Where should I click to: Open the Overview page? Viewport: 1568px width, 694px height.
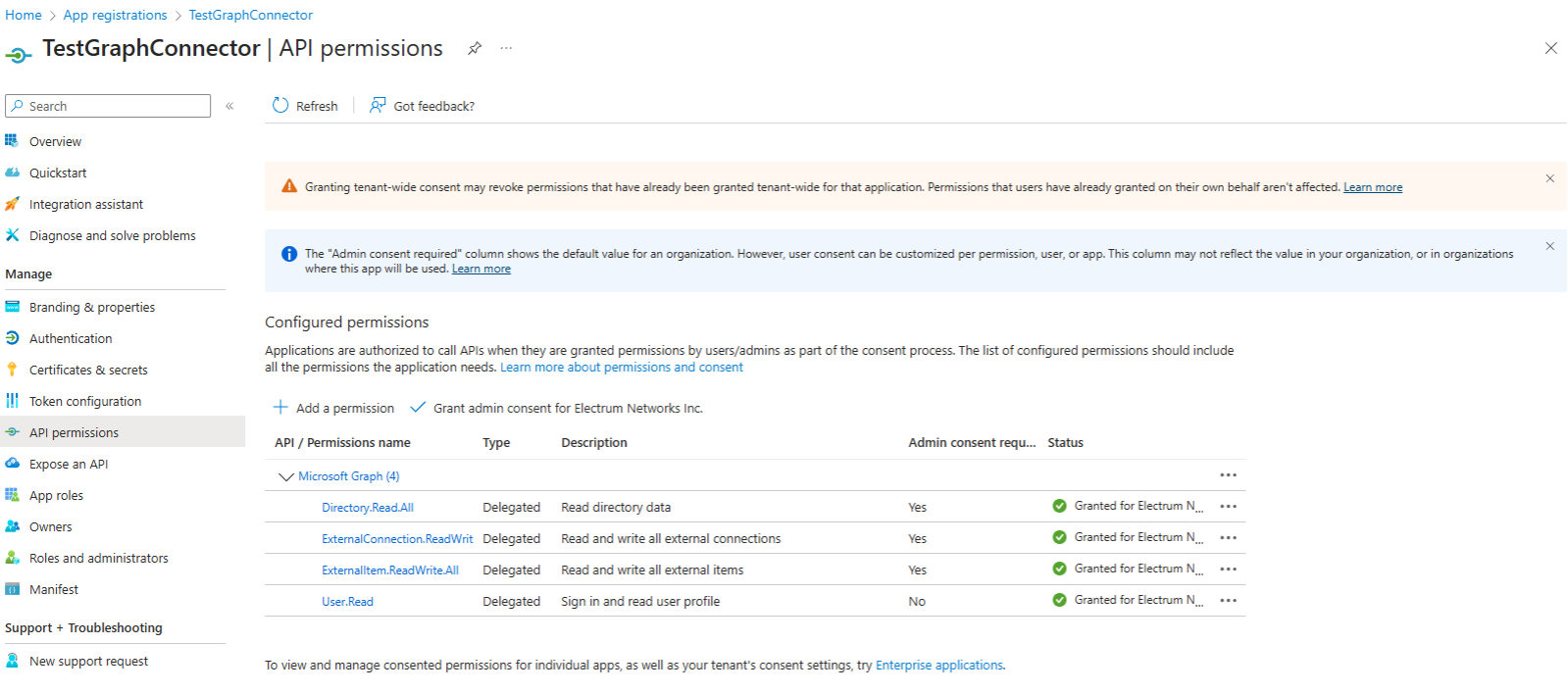[x=55, y=141]
